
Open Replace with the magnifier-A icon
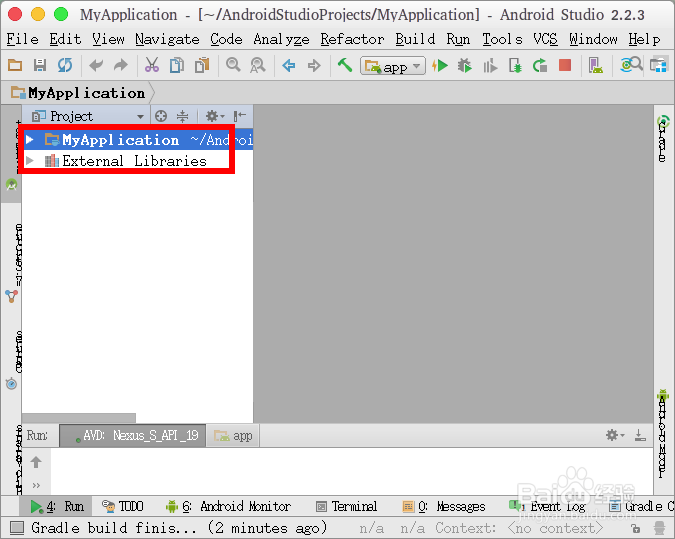[258, 65]
